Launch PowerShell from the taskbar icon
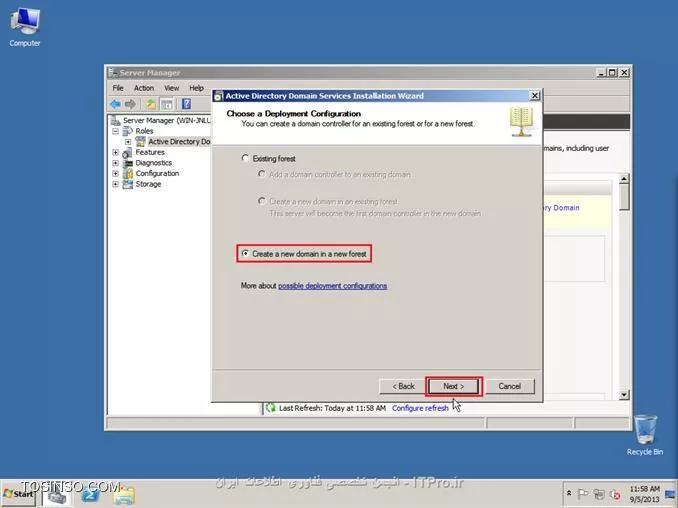The image size is (678, 508). (x=90, y=495)
